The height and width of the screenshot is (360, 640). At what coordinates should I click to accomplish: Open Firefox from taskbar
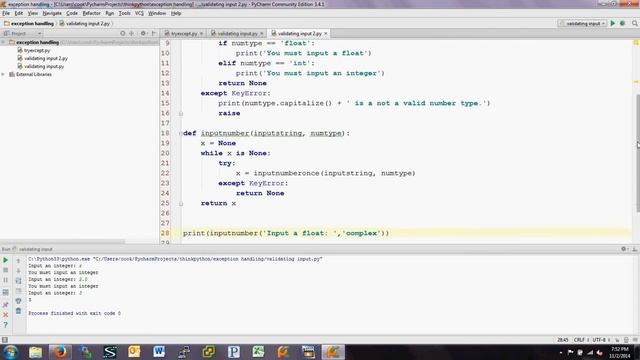coord(60,352)
